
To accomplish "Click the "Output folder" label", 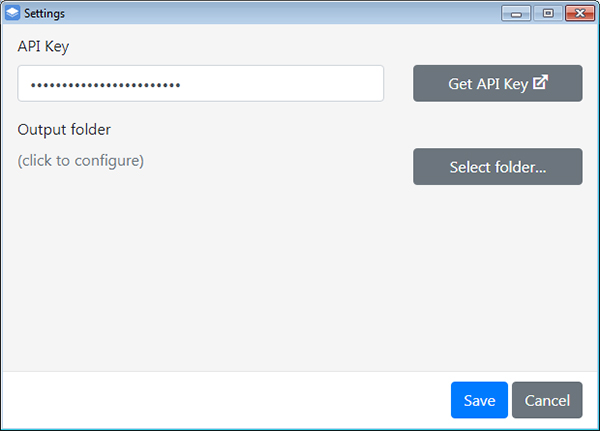I will pyautogui.click(x=64, y=129).
